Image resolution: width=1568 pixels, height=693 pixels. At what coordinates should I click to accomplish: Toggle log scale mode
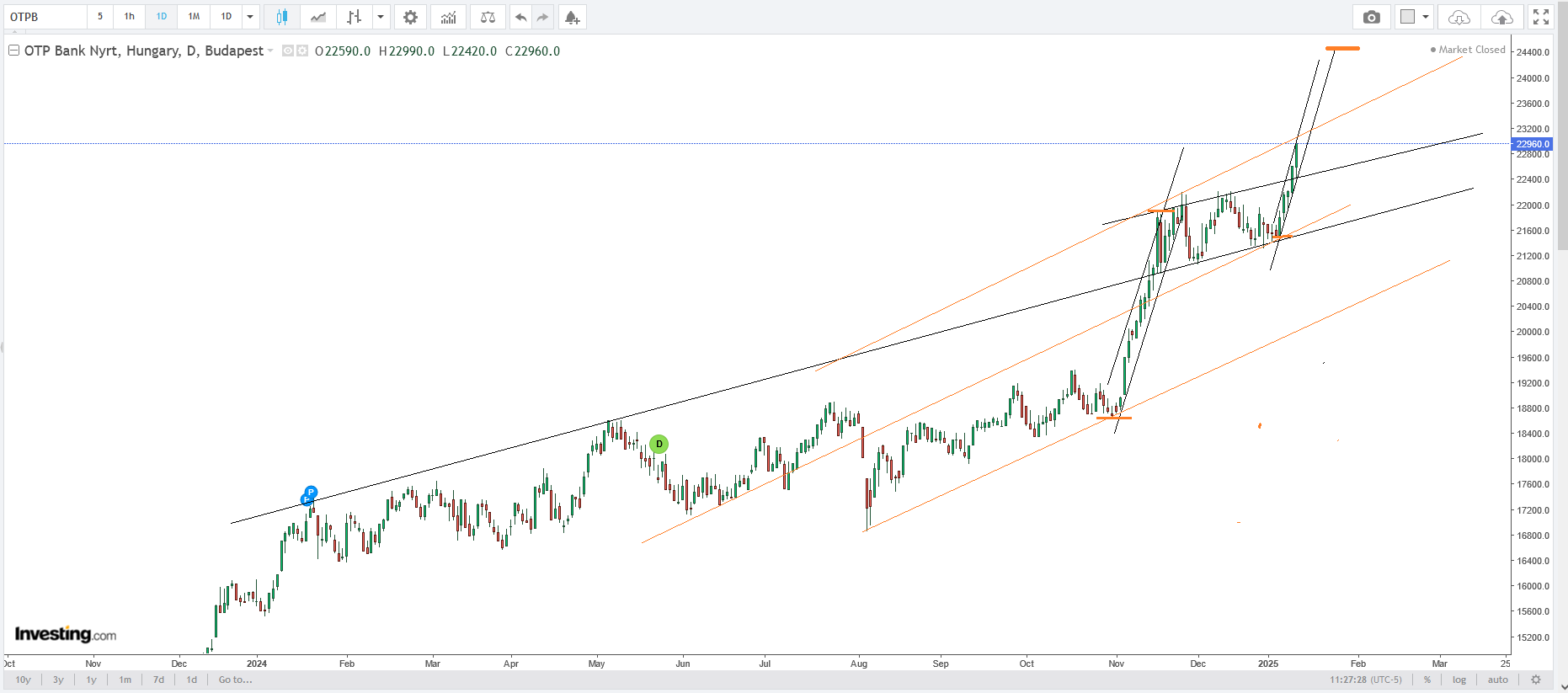click(1459, 680)
